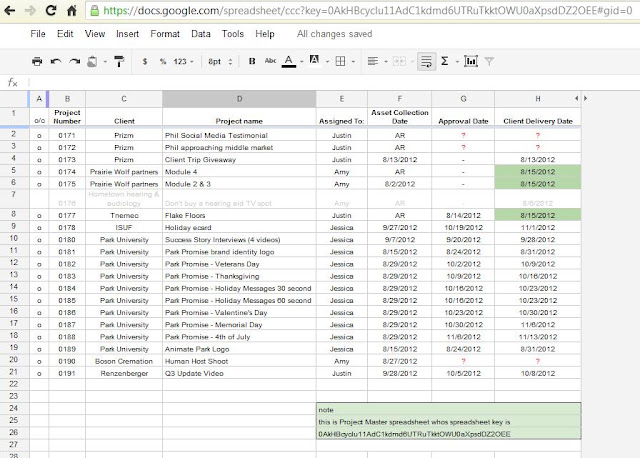
Task: Select project number '0178' cell
Action: click(x=67, y=227)
